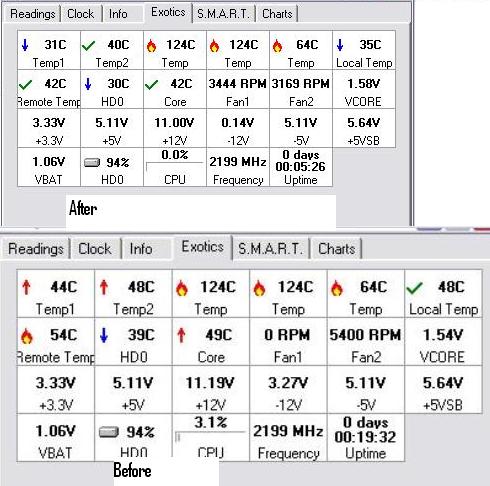Click the flame icon beside 64C in top panel
490x486 pixels.
coord(277,46)
